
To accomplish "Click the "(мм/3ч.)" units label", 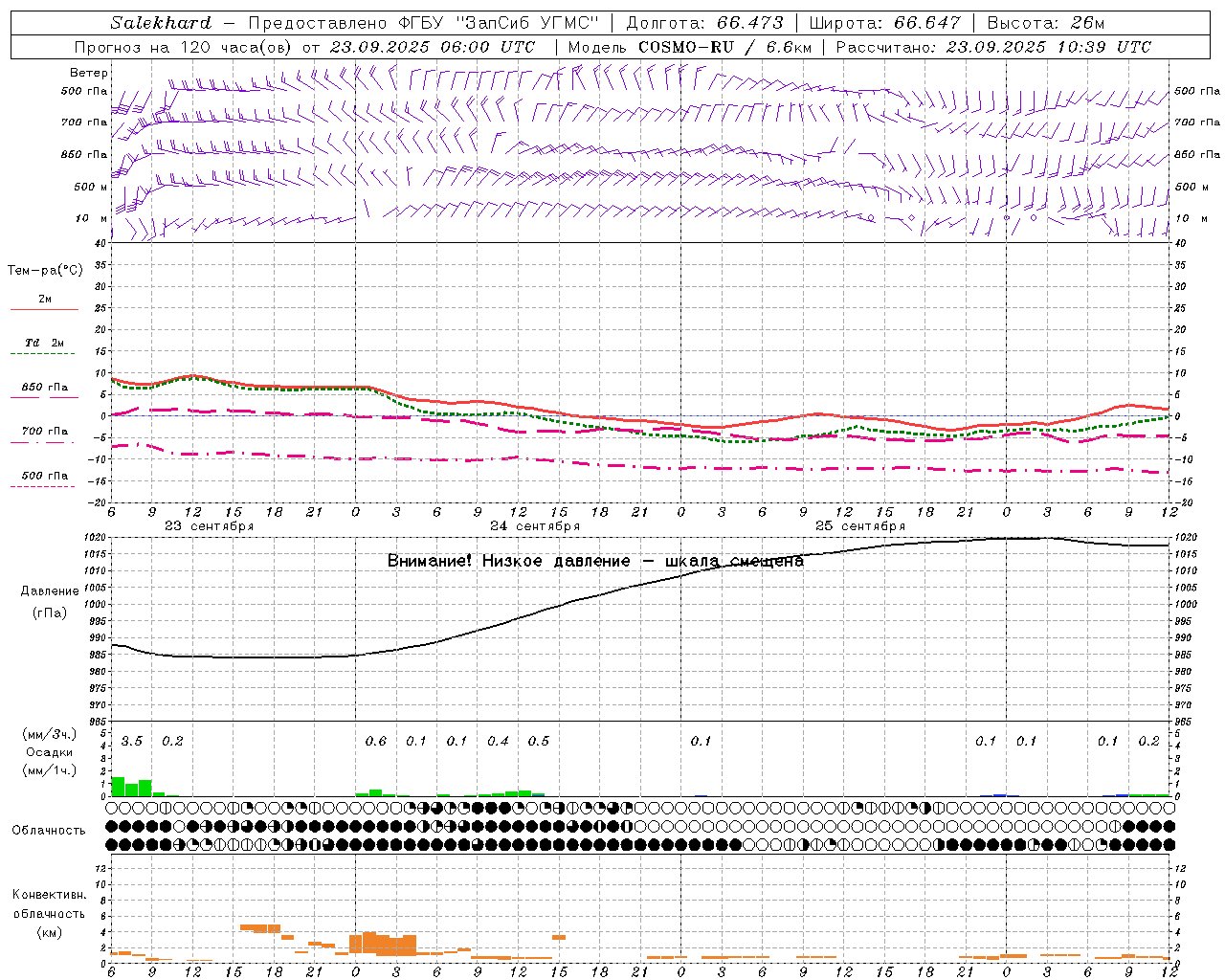I will coord(49,734).
